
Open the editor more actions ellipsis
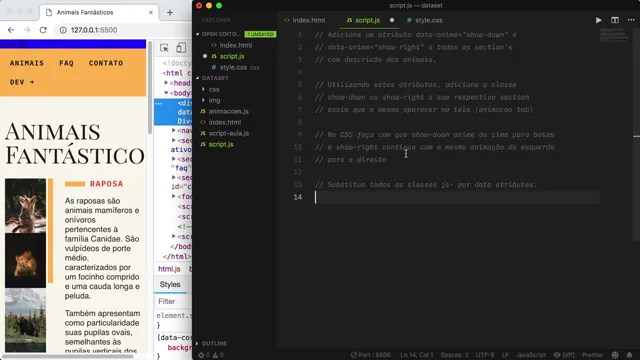click(x=631, y=20)
